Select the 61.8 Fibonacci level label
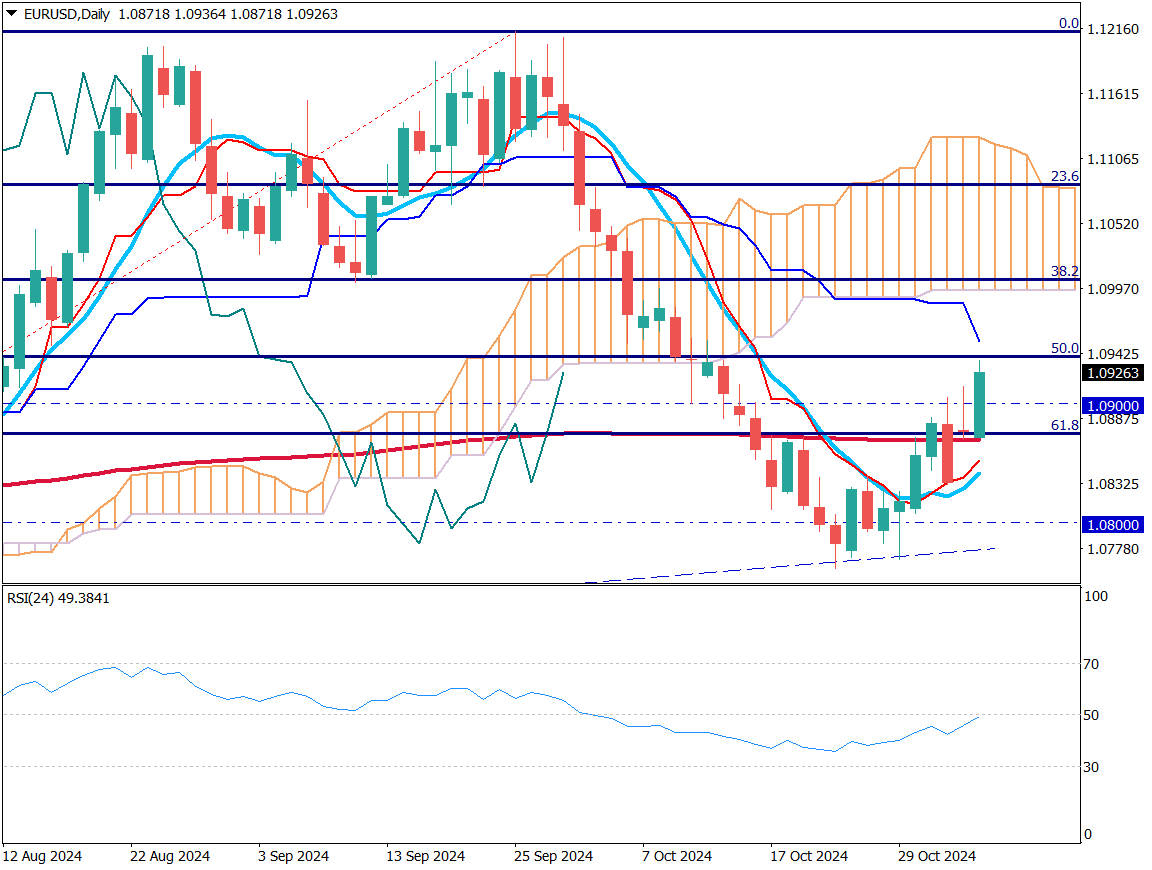This screenshot has height=870, width=1152. pyautogui.click(x=1064, y=425)
